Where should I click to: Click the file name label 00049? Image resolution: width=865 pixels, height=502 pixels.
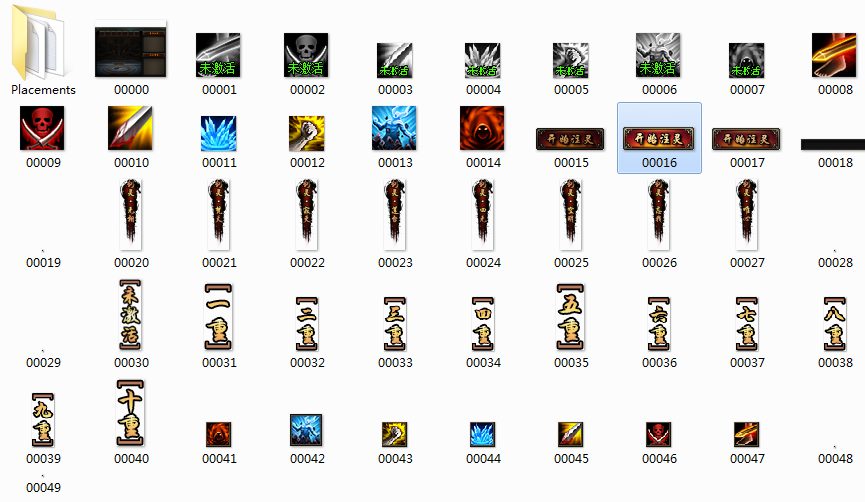click(43, 488)
